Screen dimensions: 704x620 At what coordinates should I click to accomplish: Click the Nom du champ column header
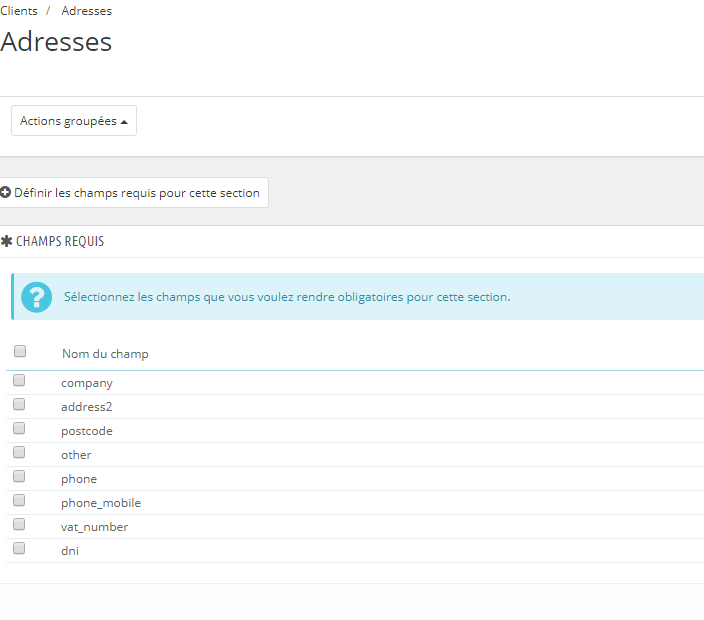[x=105, y=354]
